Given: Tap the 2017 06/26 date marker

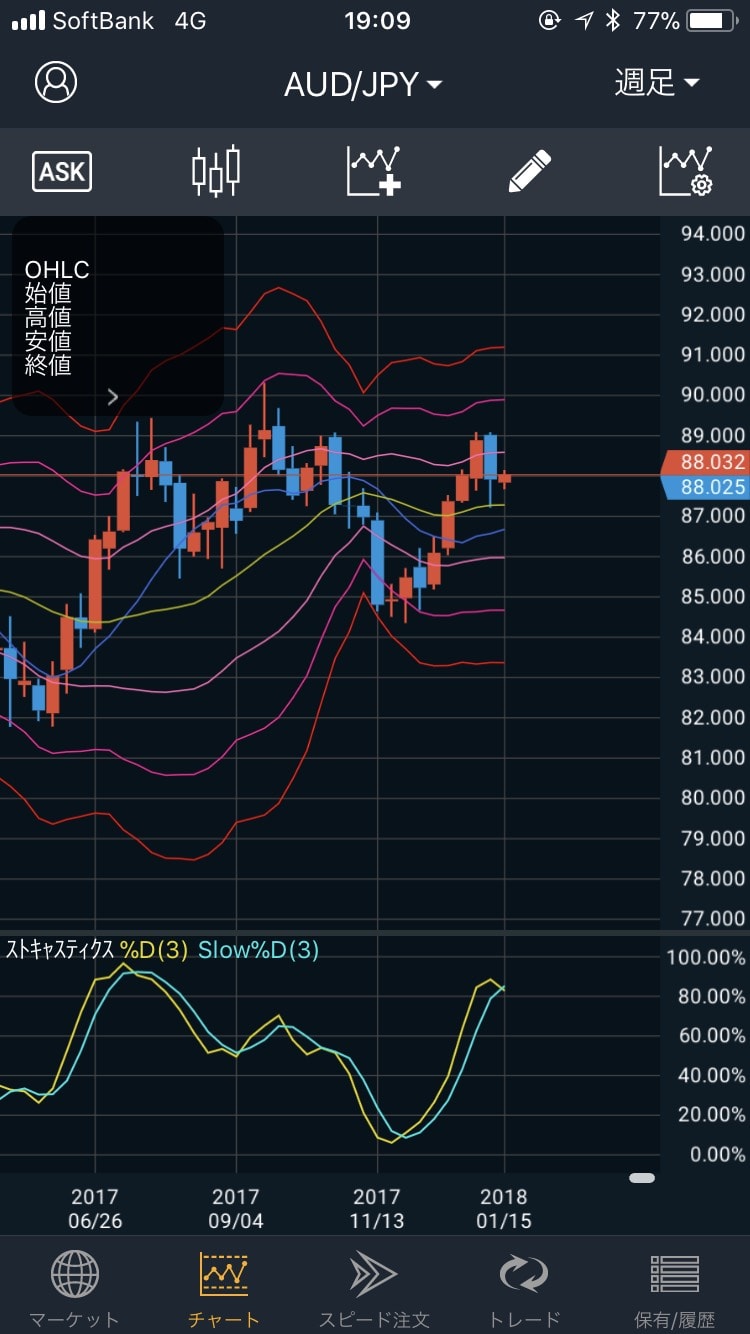Looking at the screenshot, I should coord(95,1209).
